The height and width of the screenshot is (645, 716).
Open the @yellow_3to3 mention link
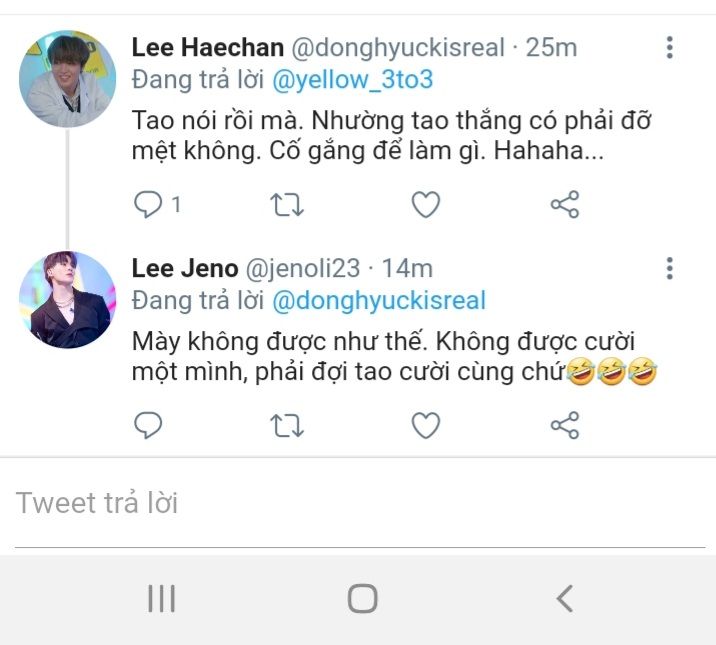[352, 79]
